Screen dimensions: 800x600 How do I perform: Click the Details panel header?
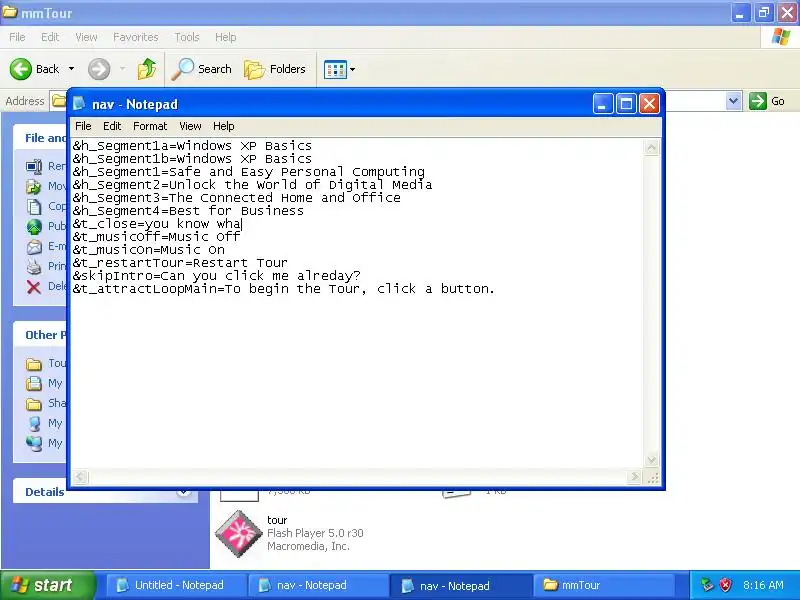point(105,492)
